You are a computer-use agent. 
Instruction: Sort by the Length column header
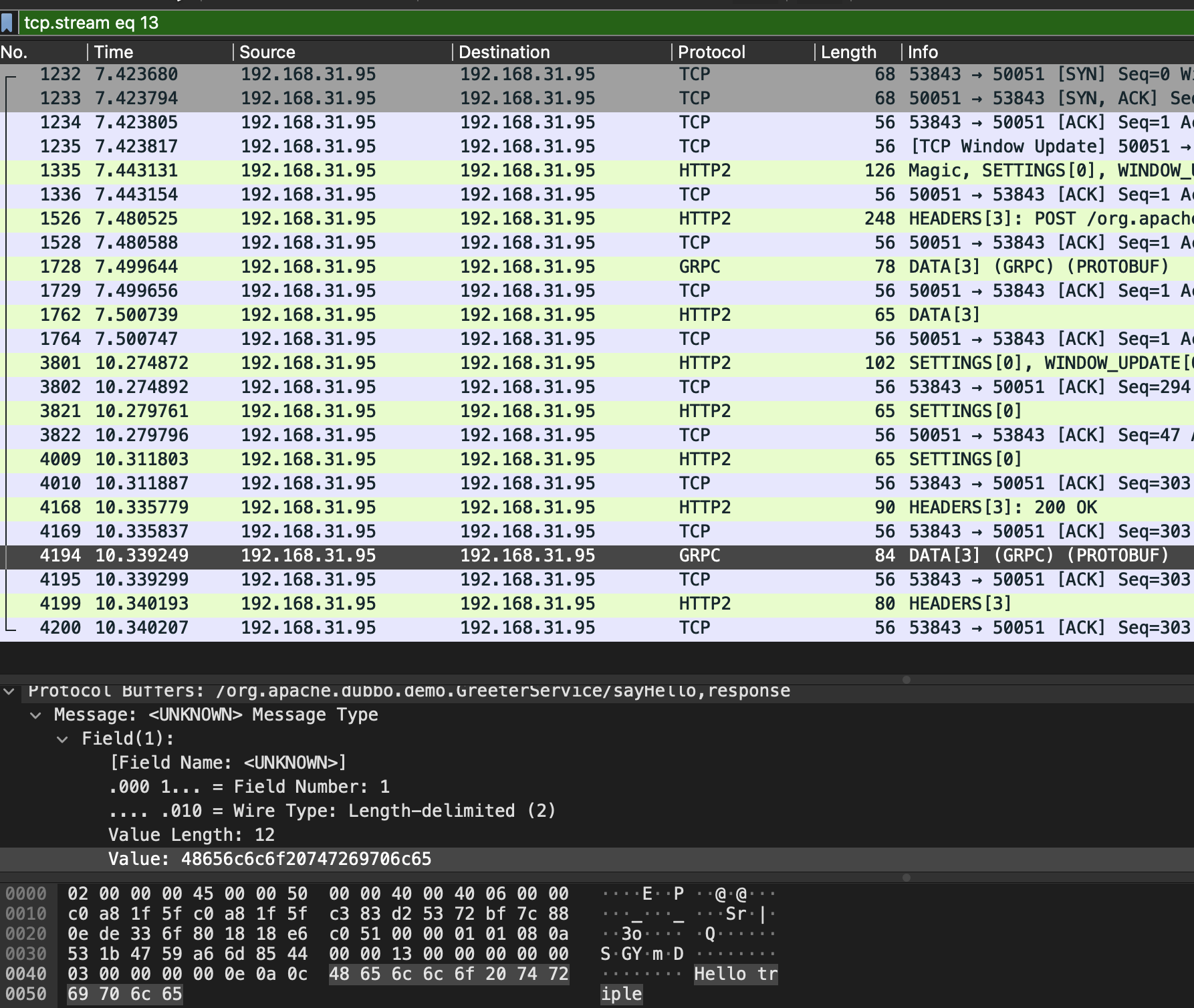click(858, 52)
